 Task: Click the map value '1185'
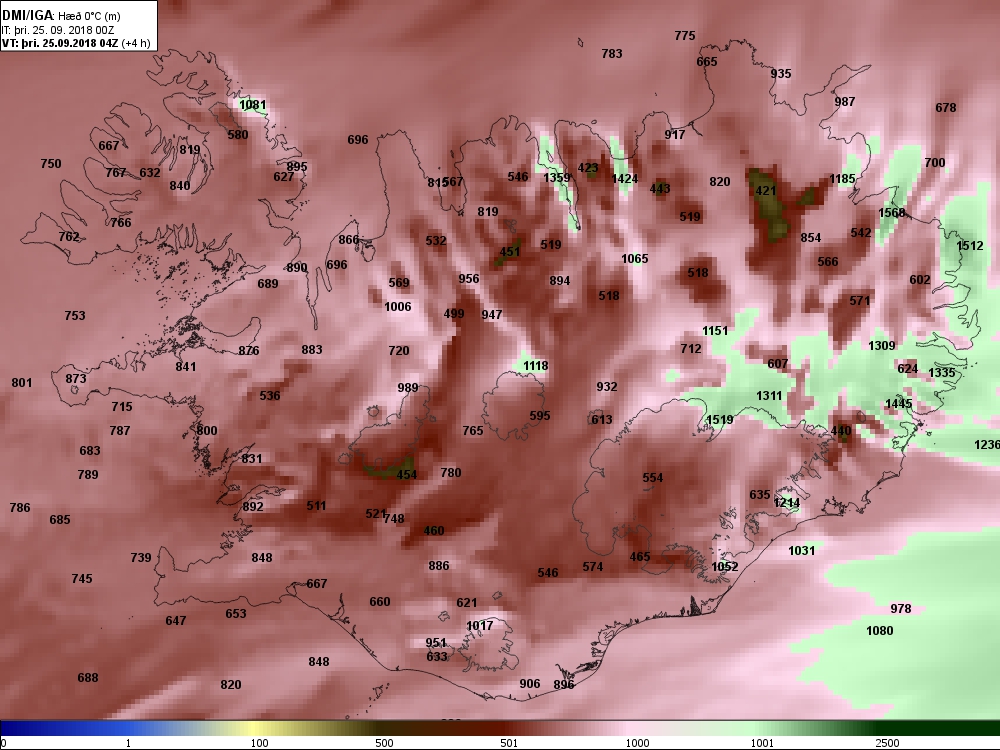tap(842, 179)
